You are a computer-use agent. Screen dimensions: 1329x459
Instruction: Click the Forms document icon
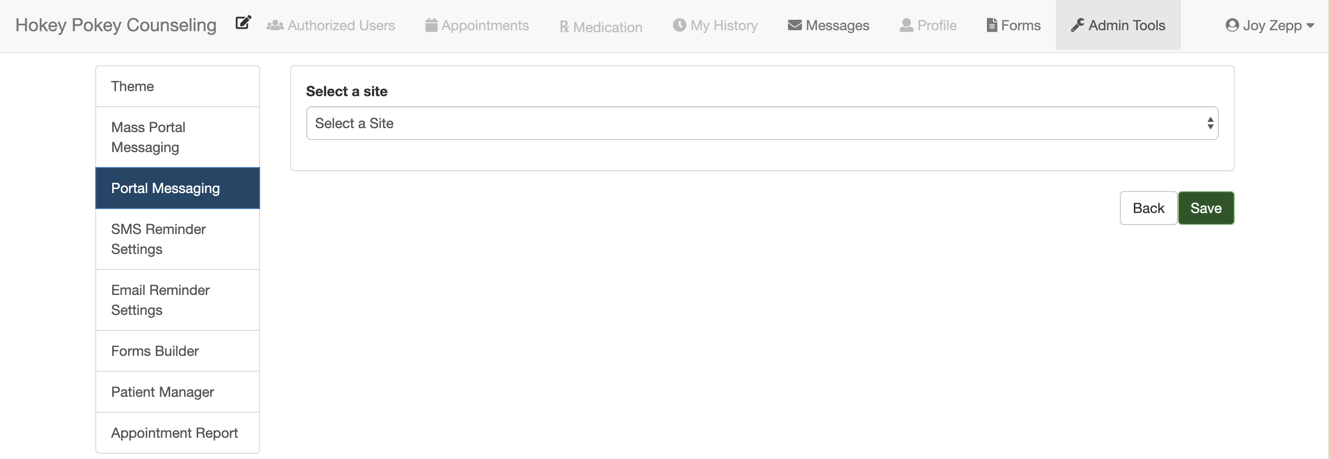(992, 25)
